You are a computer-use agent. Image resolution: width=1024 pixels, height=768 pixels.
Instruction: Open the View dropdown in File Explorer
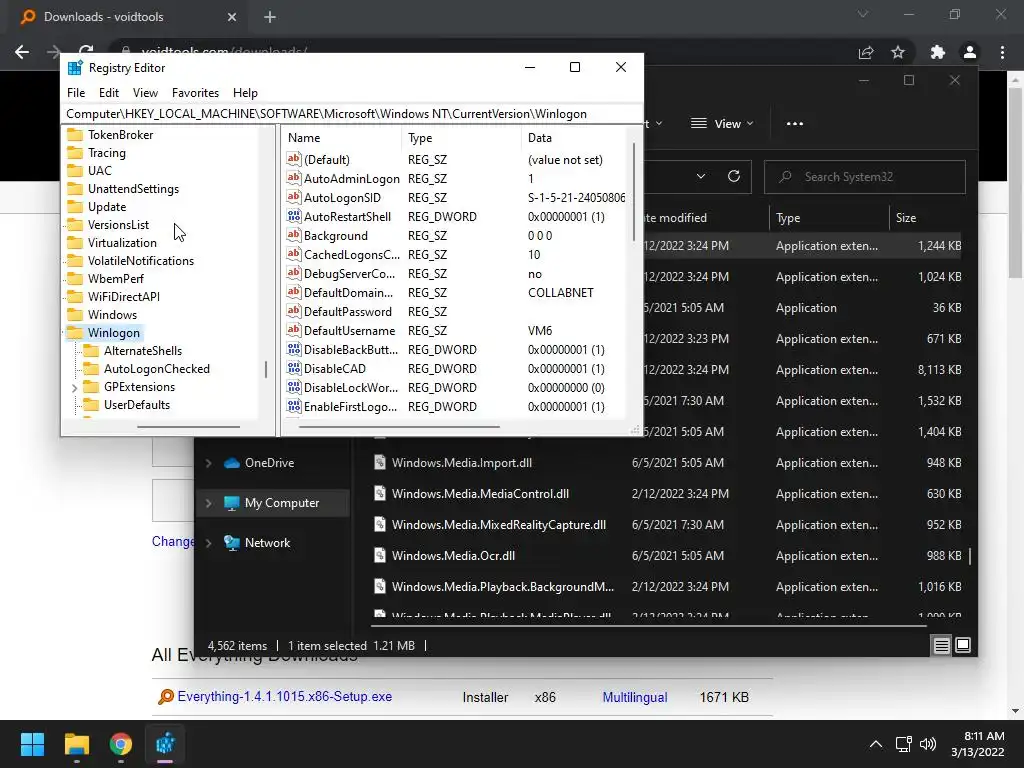pyautogui.click(x=722, y=123)
